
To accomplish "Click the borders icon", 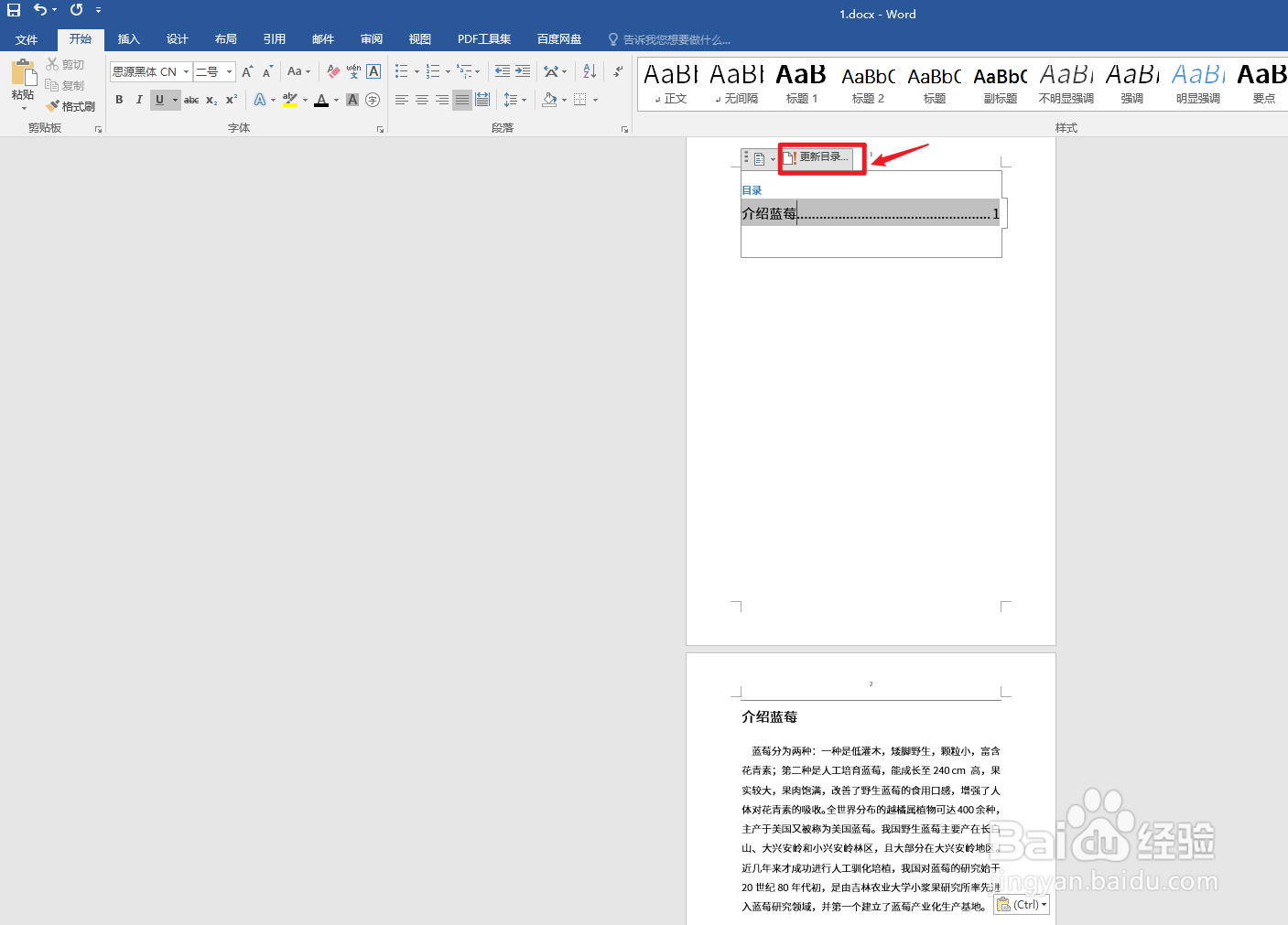I will pyautogui.click(x=579, y=100).
